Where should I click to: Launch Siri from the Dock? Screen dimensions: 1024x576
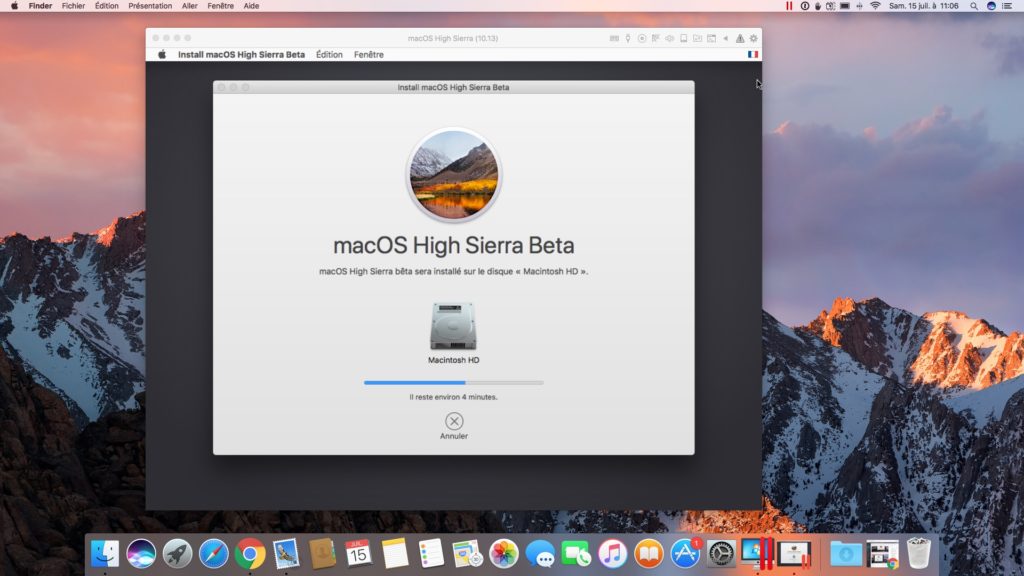pos(141,554)
